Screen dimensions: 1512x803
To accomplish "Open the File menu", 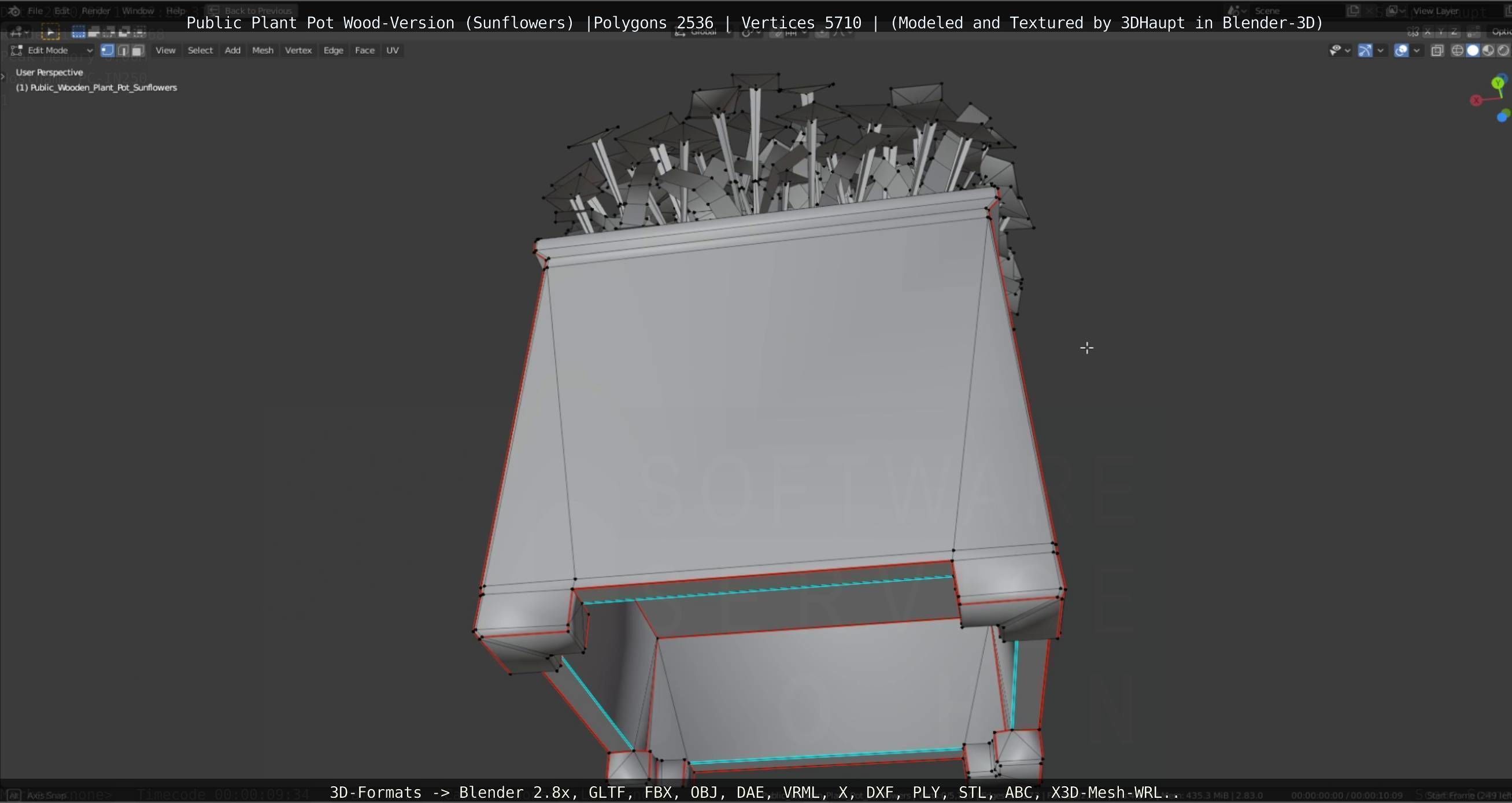I will pos(35,10).
